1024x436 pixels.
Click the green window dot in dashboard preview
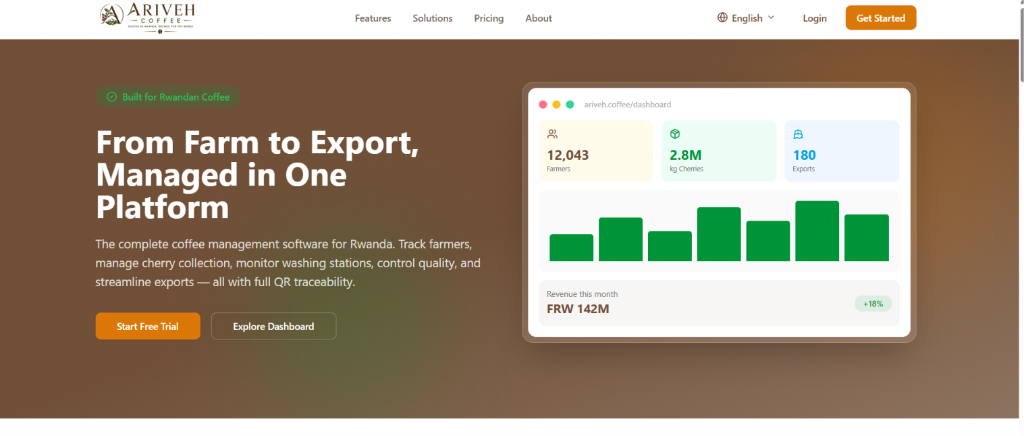coord(570,104)
